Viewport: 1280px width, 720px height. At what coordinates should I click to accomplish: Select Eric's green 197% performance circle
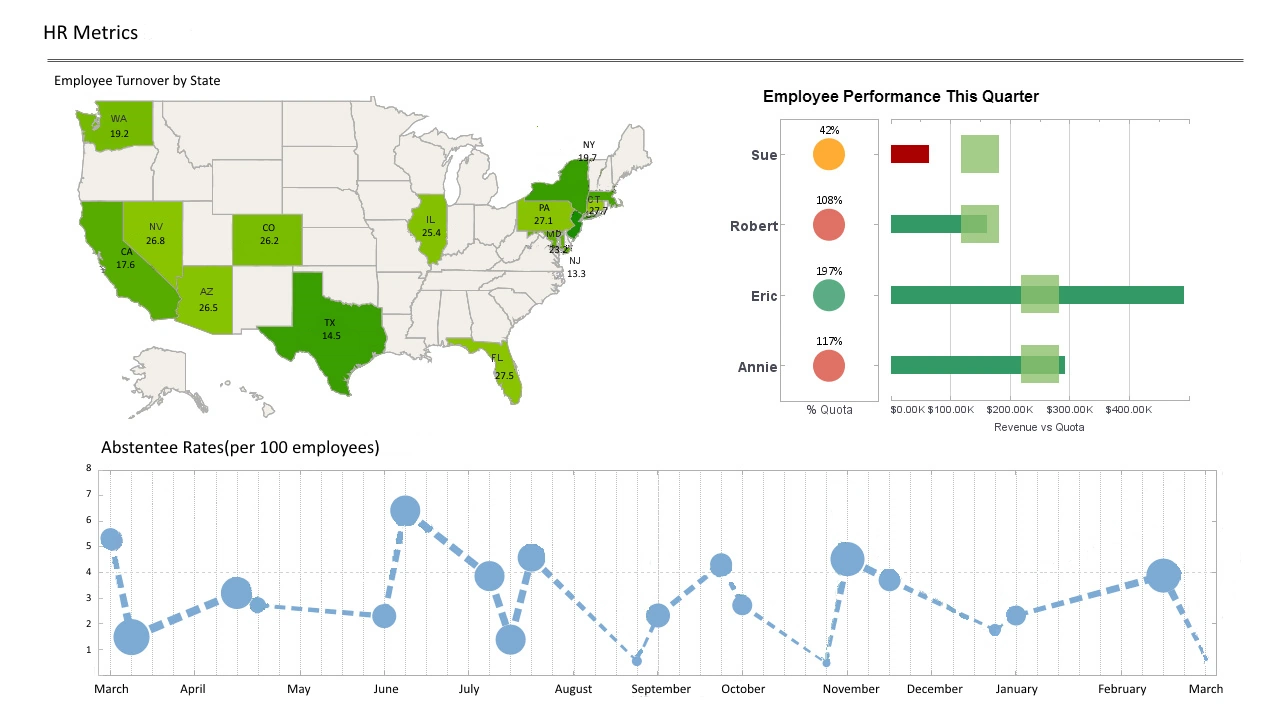coord(828,296)
